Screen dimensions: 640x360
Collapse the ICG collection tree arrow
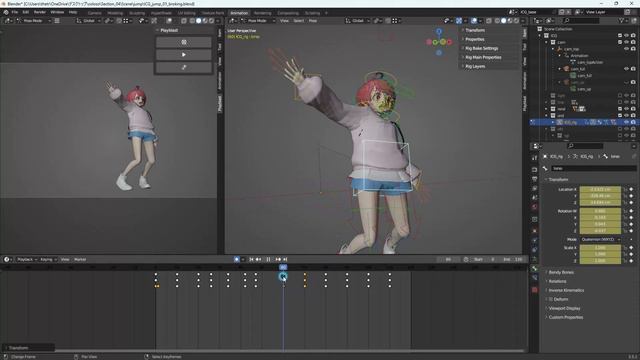(x=540, y=36)
